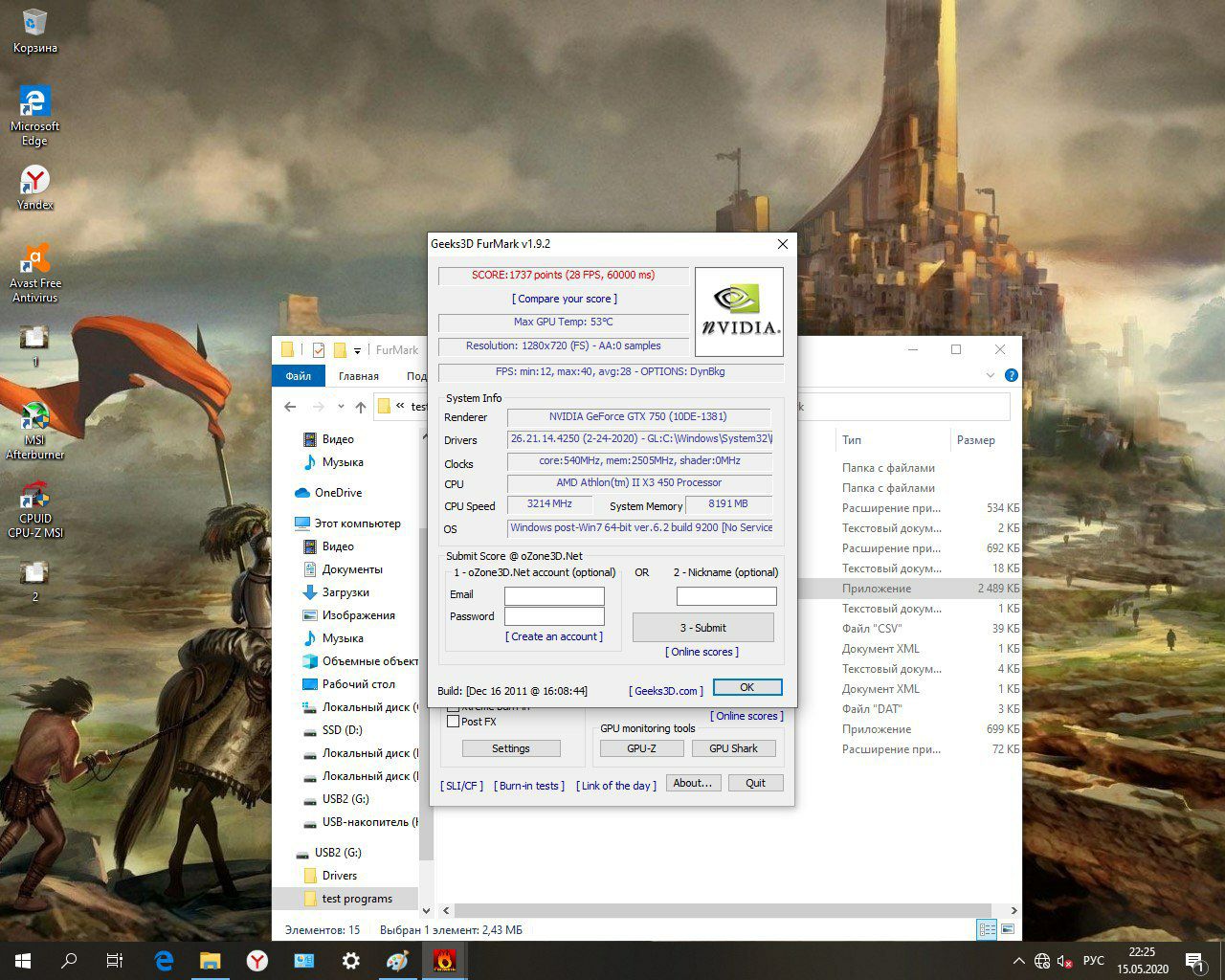The image size is (1225, 980).
Task: Click the Explorer back arrow
Action: click(x=291, y=407)
